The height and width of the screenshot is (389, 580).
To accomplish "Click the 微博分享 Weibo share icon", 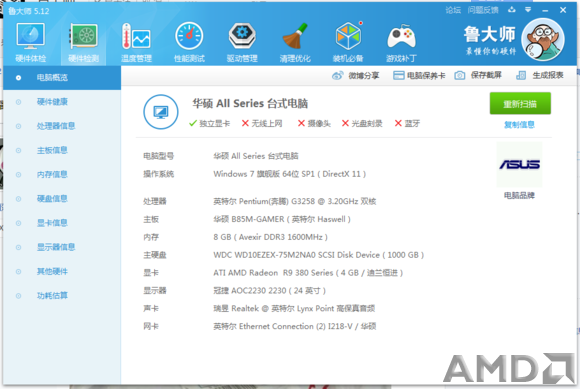I will click(337, 76).
